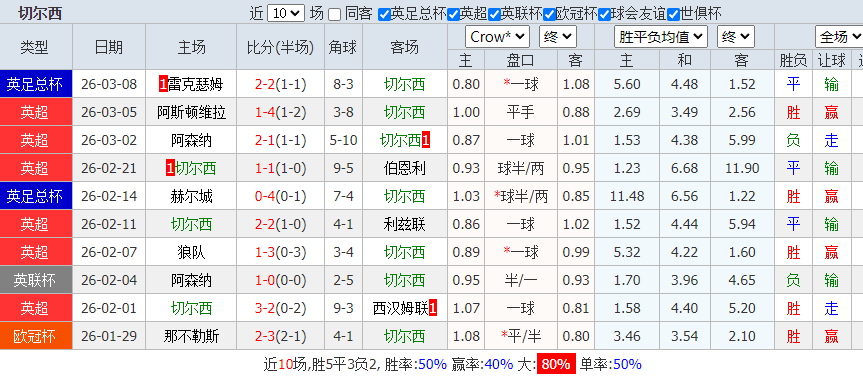Click score 1-4(1-2) of 阿斯顿维拉 match
This screenshot has height=377, width=863.
(280, 112)
